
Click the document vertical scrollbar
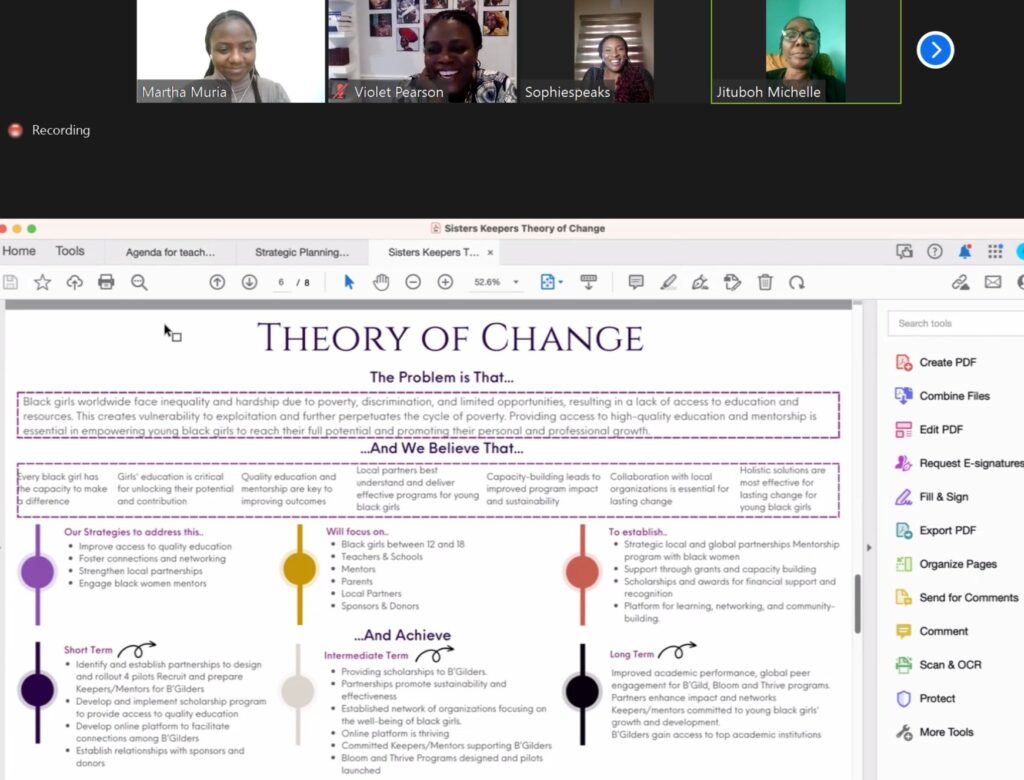(x=857, y=604)
